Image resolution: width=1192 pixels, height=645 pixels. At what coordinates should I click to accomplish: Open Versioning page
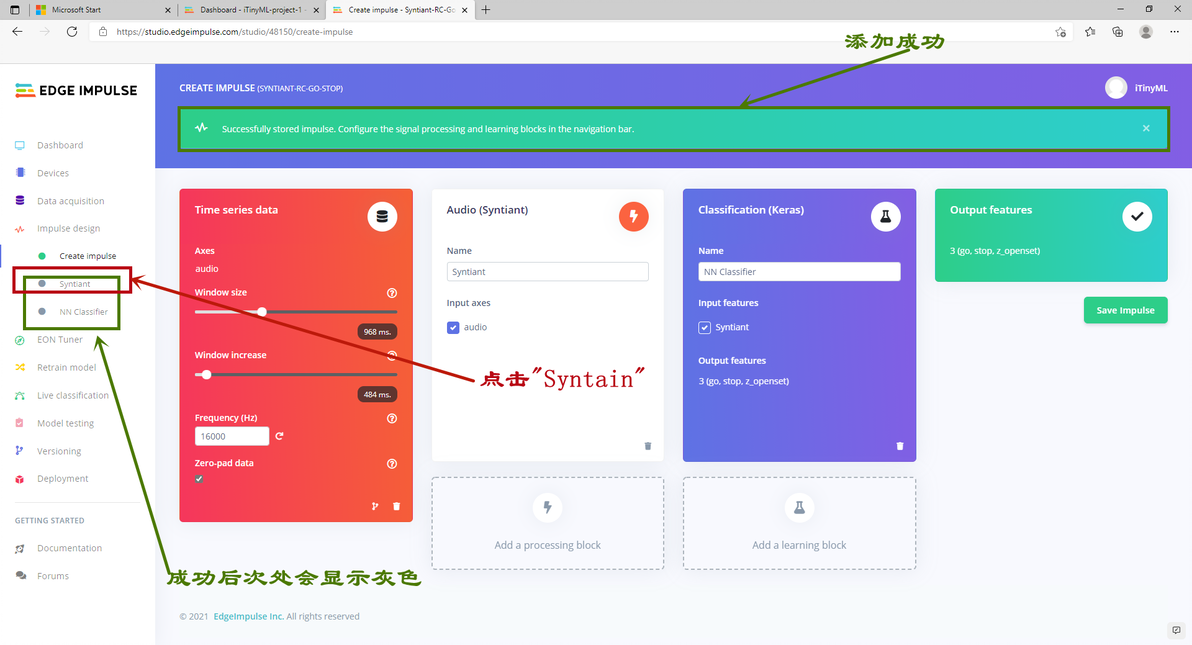pos(59,451)
